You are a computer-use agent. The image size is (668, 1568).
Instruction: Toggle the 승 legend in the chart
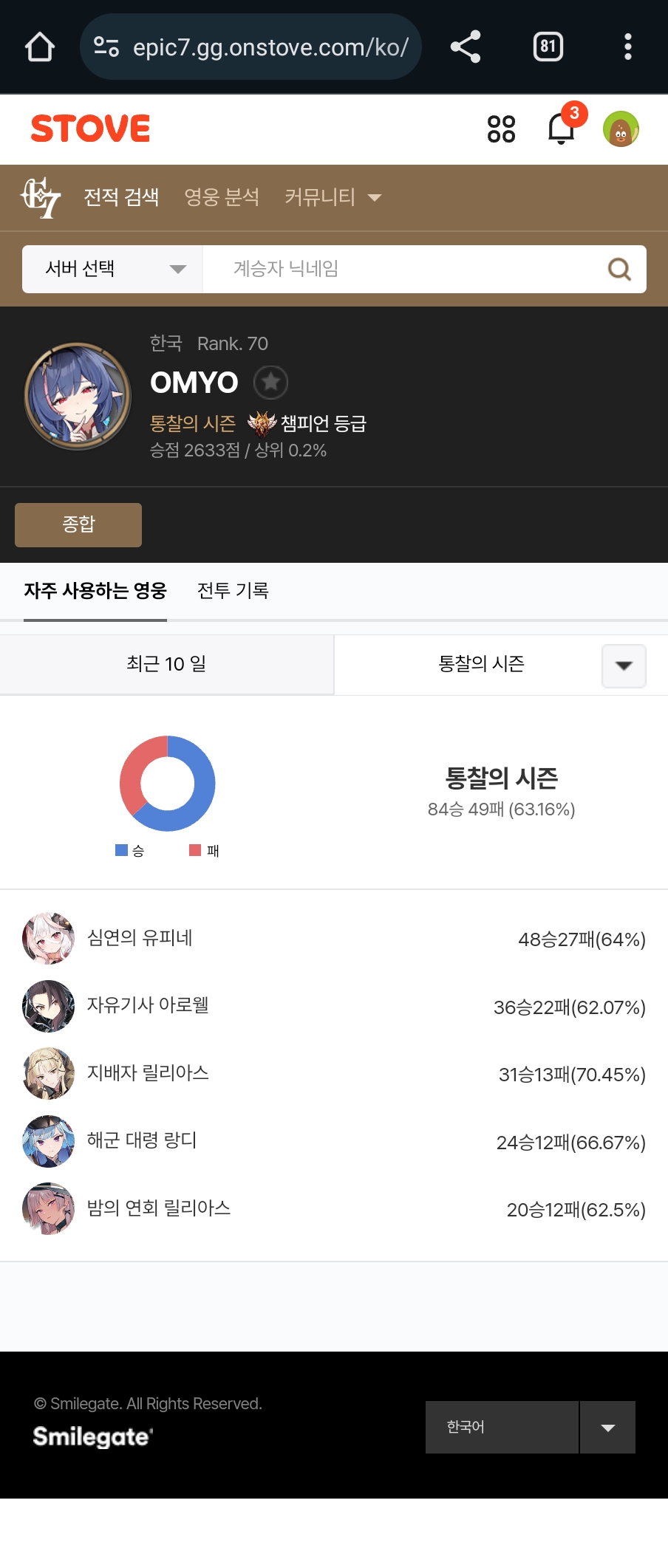(x=130, y=851)
